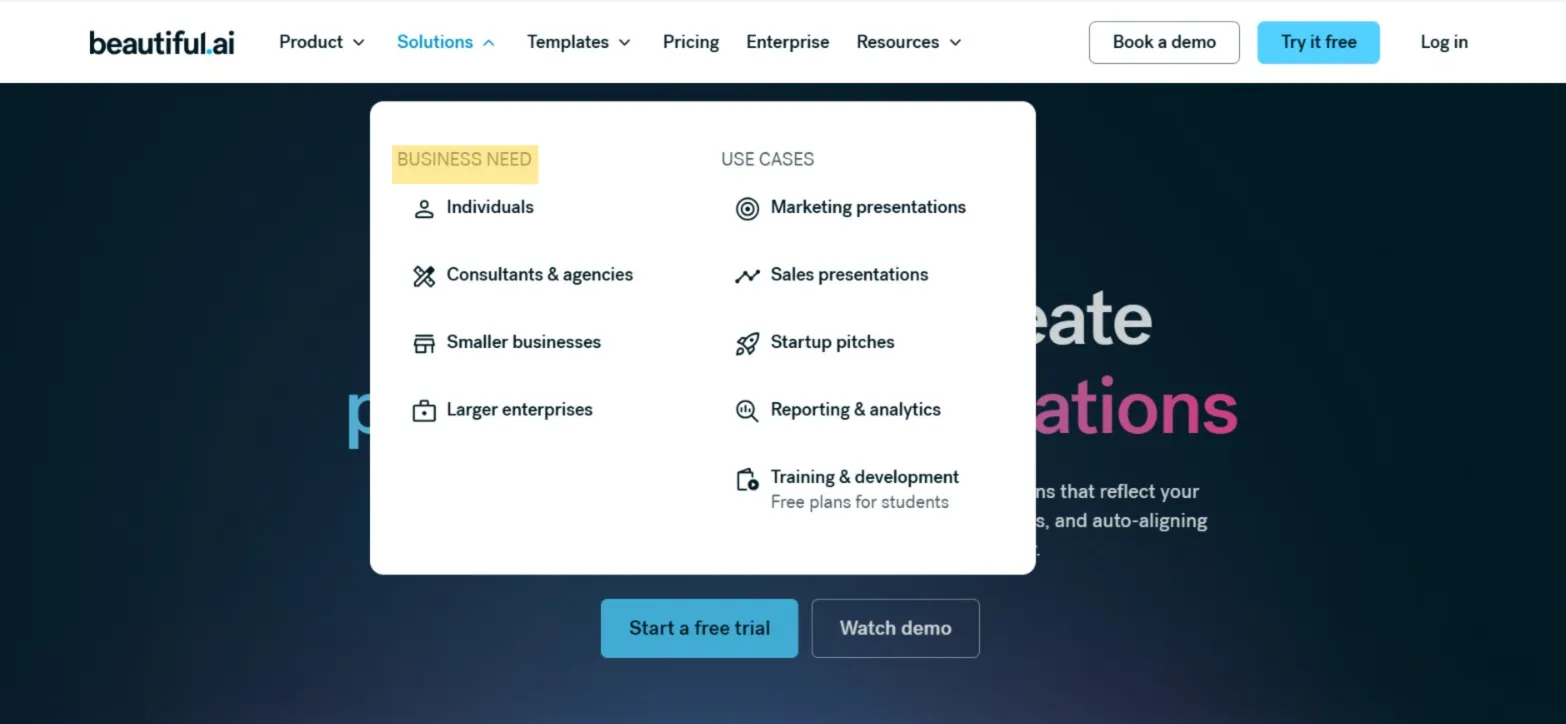Screen dimensions: 1566x724
Task: Click the clipboard icon beside Training & development
Action: click(747, 480)
